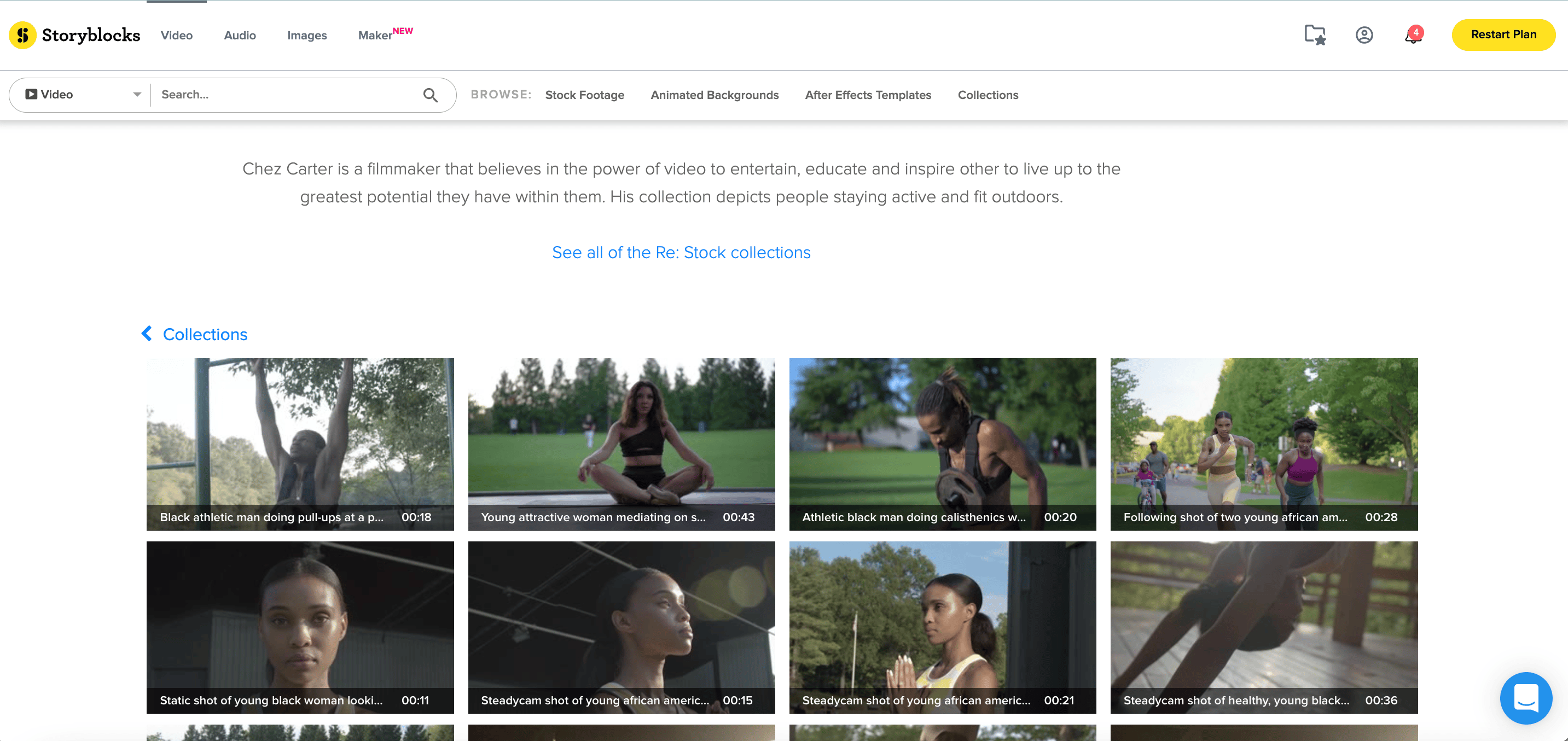
Task: Browse Stock Footage
Action: [584, 95]
